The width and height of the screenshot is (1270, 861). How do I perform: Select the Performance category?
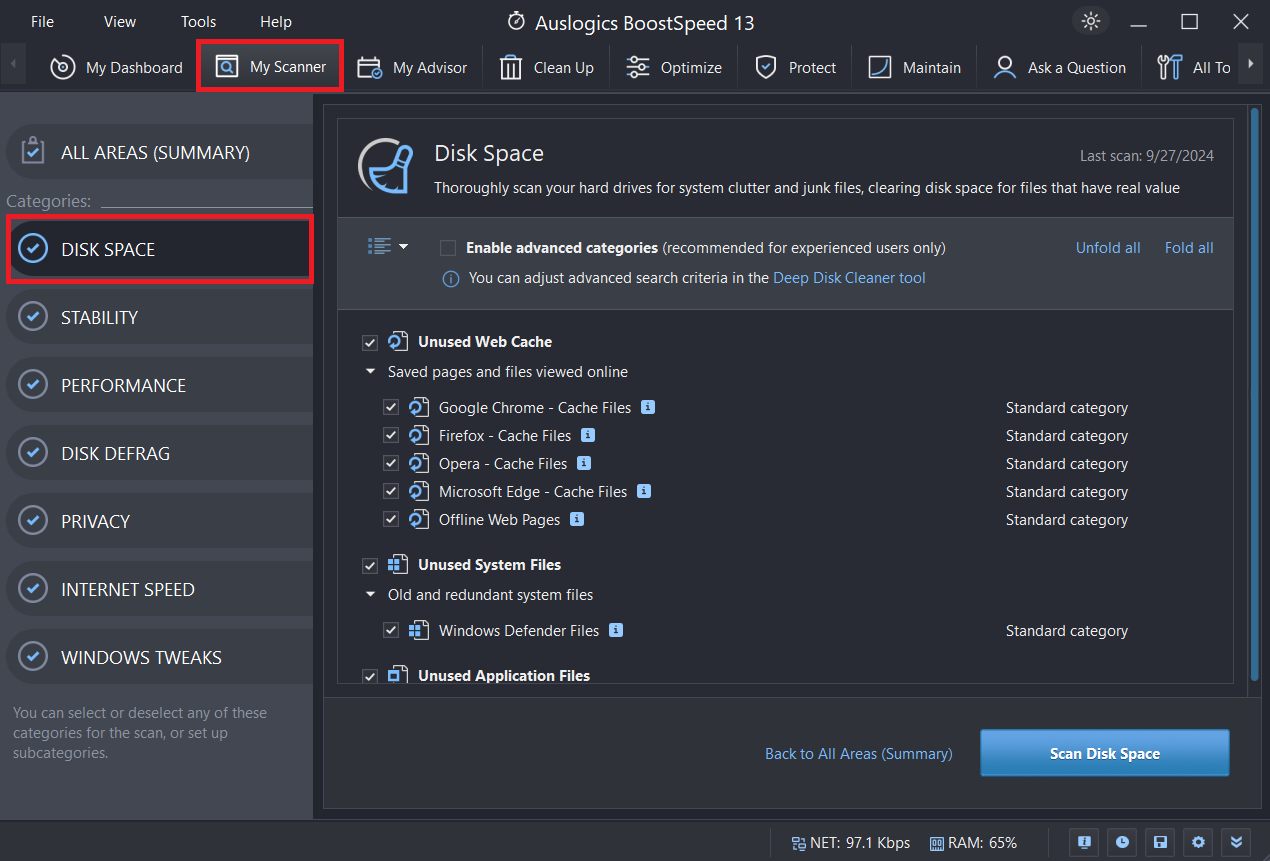coord(159,385)
